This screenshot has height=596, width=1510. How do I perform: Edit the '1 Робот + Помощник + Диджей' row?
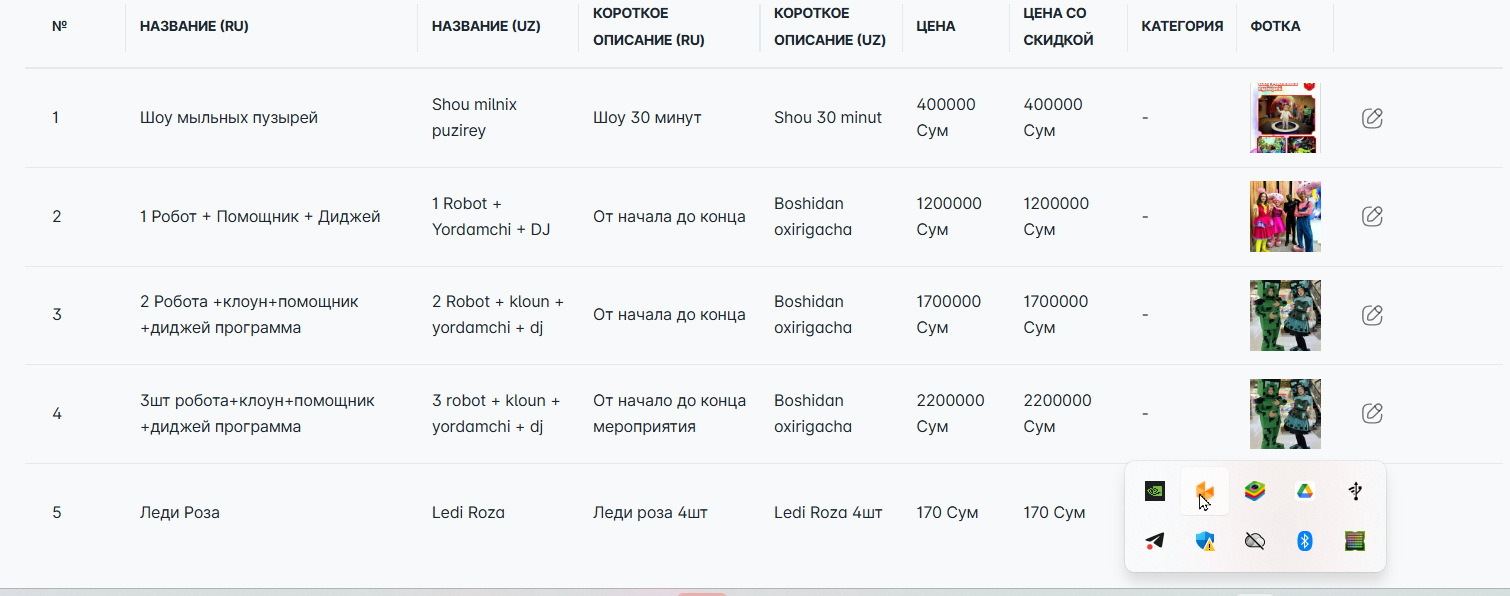(1372, 216)
